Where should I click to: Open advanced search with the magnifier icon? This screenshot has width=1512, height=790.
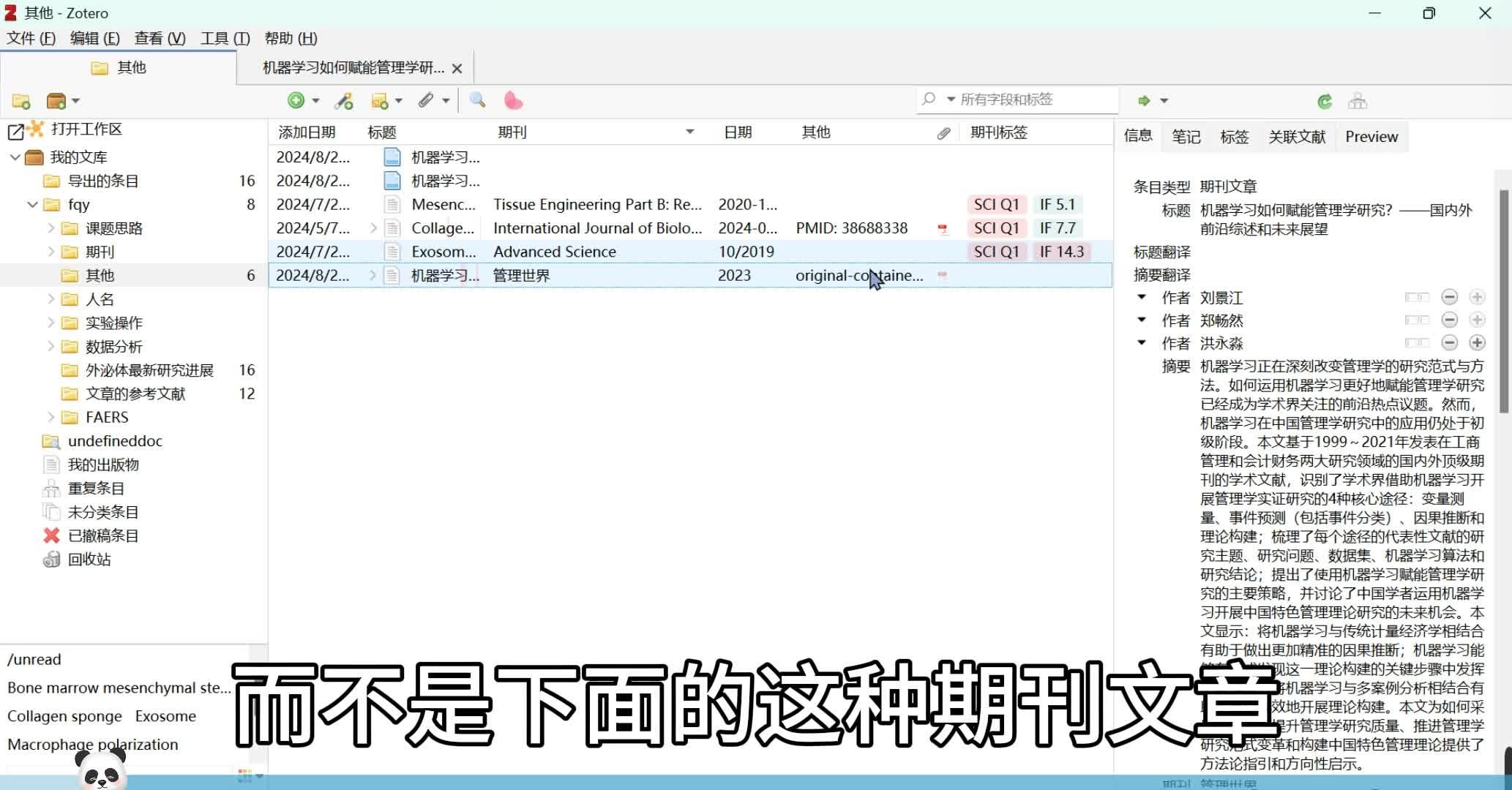click(477, 100)
